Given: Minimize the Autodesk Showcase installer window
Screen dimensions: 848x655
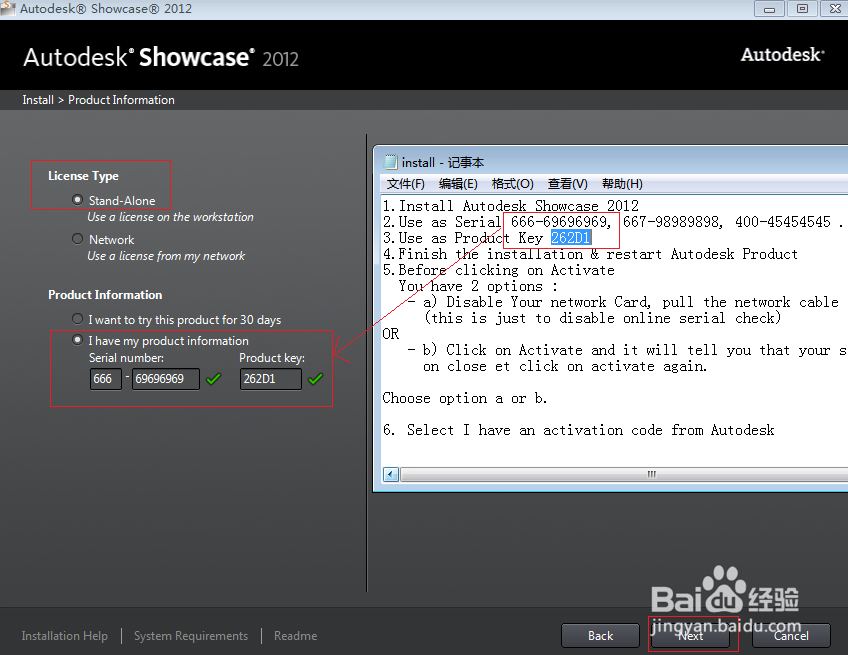Looking at the screenshot, I should tap(769, 9).
